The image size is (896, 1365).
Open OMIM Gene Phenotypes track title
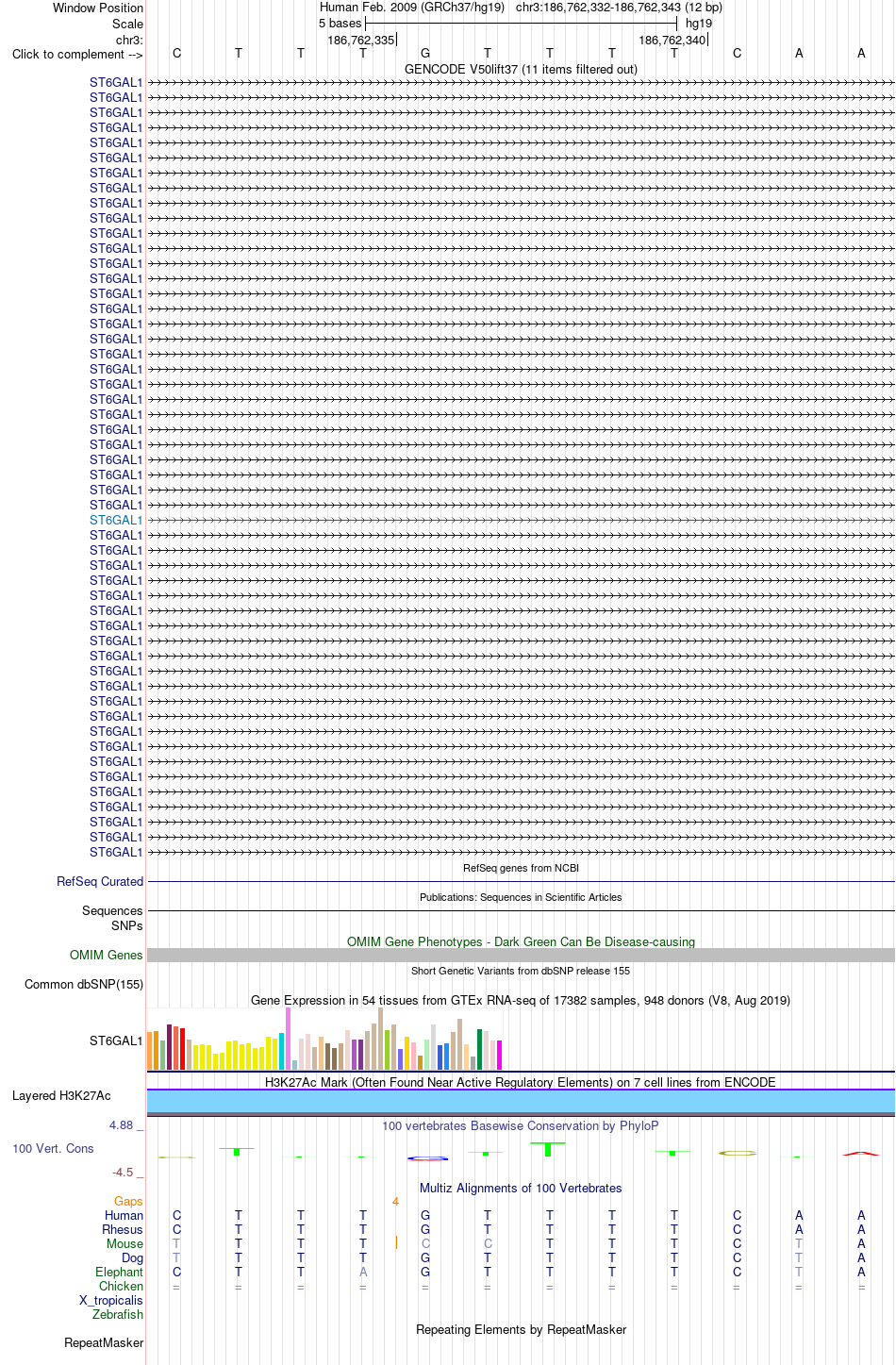[x=521, y=941]
